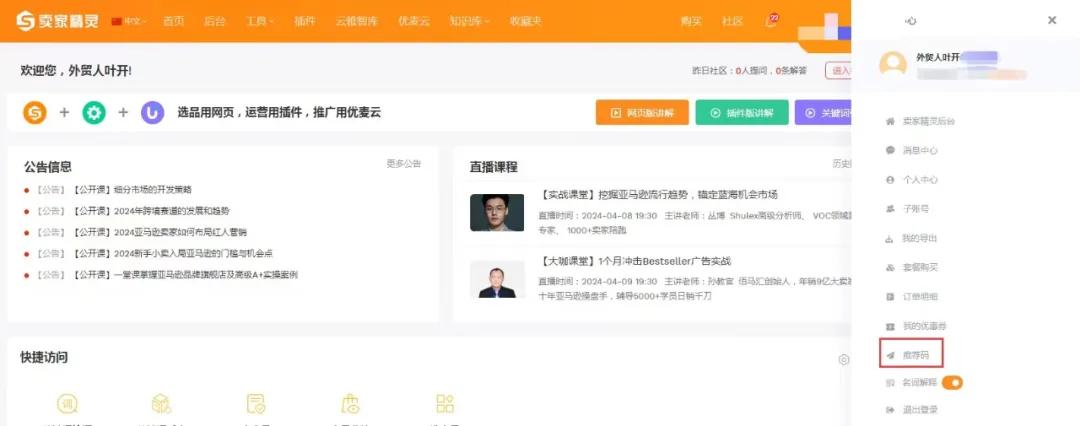Screen dimensions: 1080x426
Task: Click the group icon beside 子账号
Action: pyautogui.click(x=890, y=208)
